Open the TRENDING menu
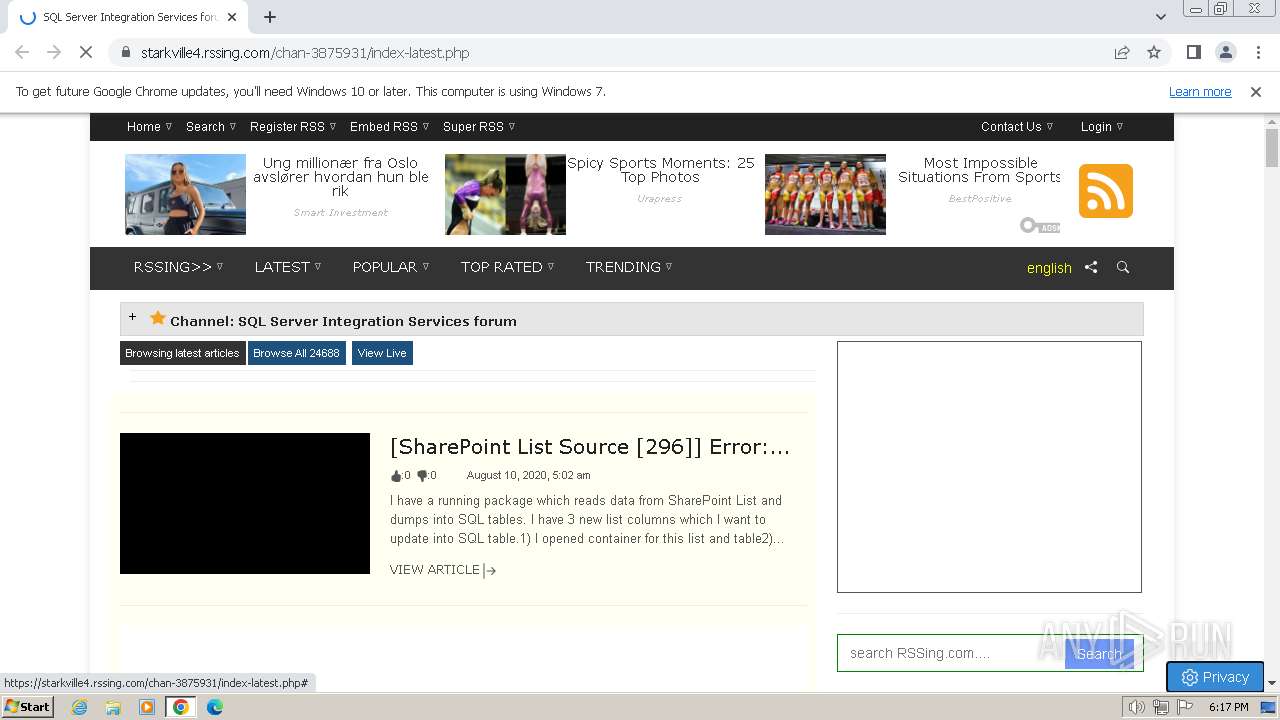 [629, 267]
